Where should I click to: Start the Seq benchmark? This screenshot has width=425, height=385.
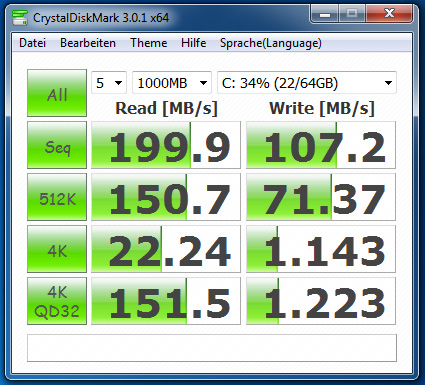pyautogui.click(x=57, y=145)
